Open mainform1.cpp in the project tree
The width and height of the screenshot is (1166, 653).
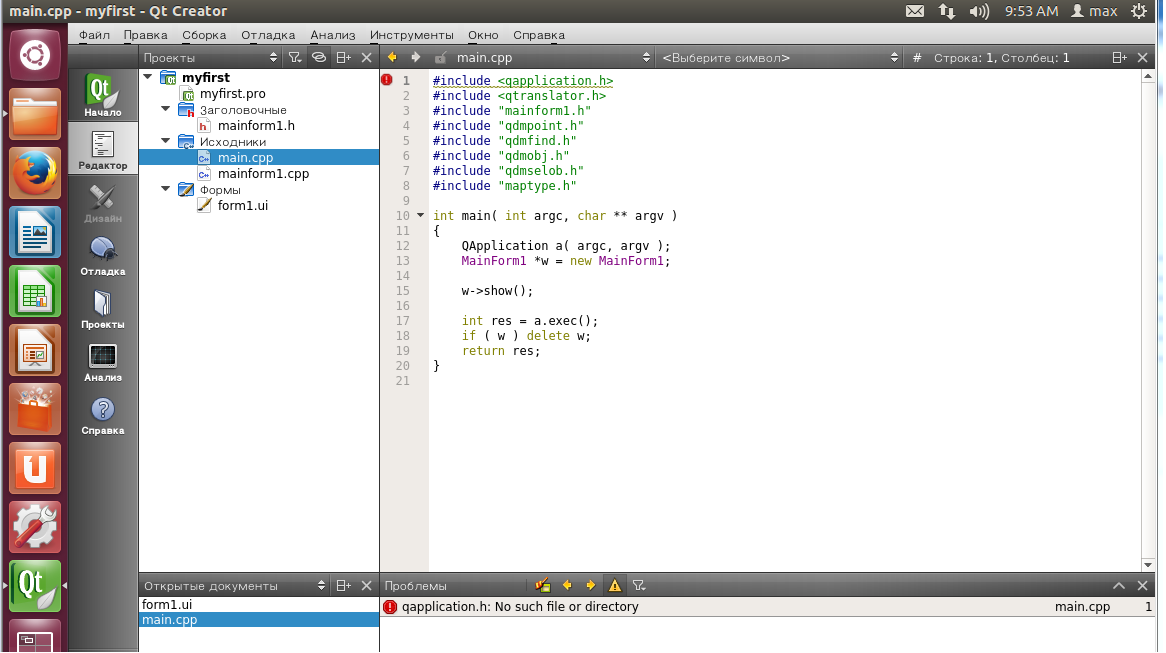point(263,174)
